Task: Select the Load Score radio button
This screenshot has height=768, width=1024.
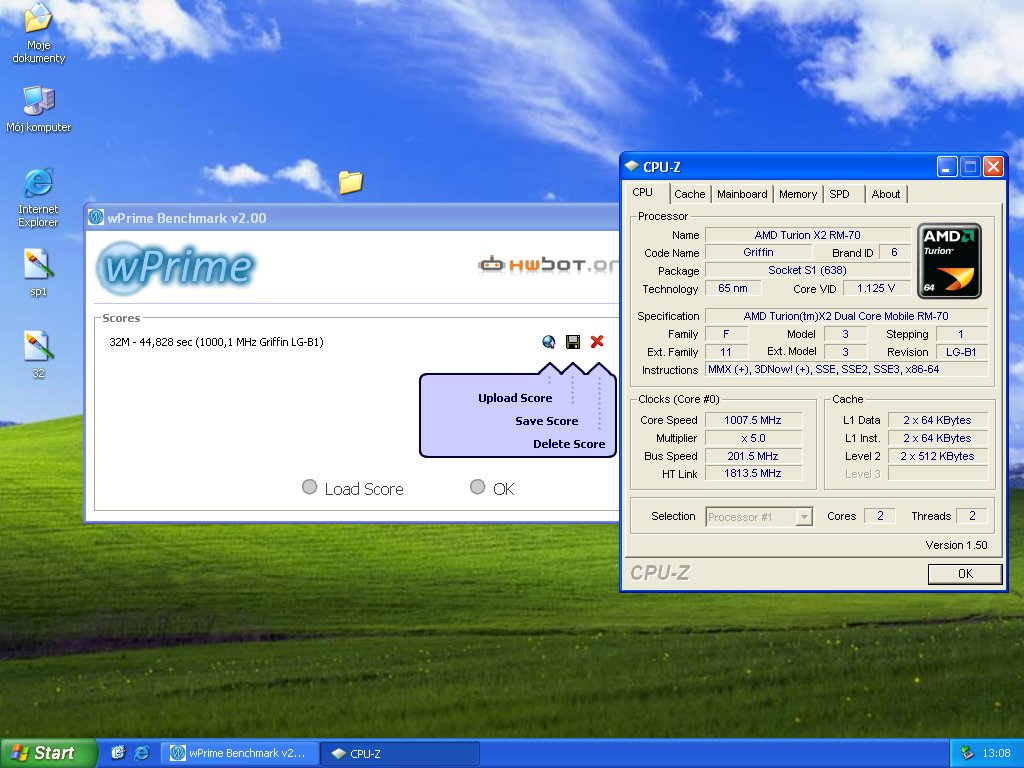Action: click(310, 487)
